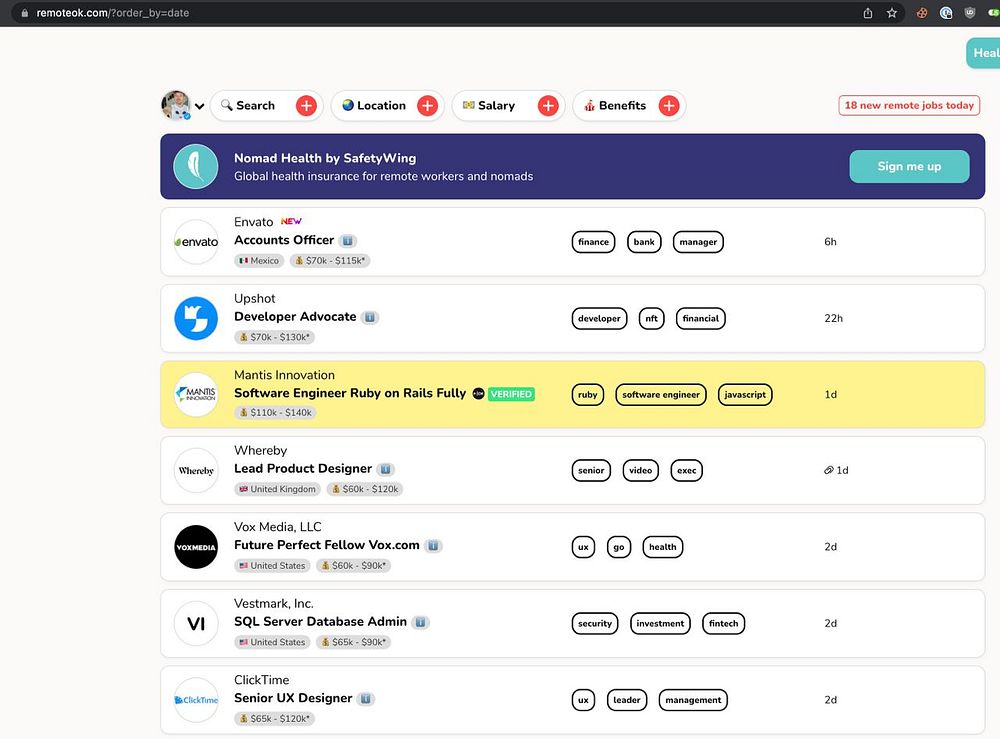Select the javascript tag
The height and width of the screenshot is (739, 1000).
tap(745, 395)
